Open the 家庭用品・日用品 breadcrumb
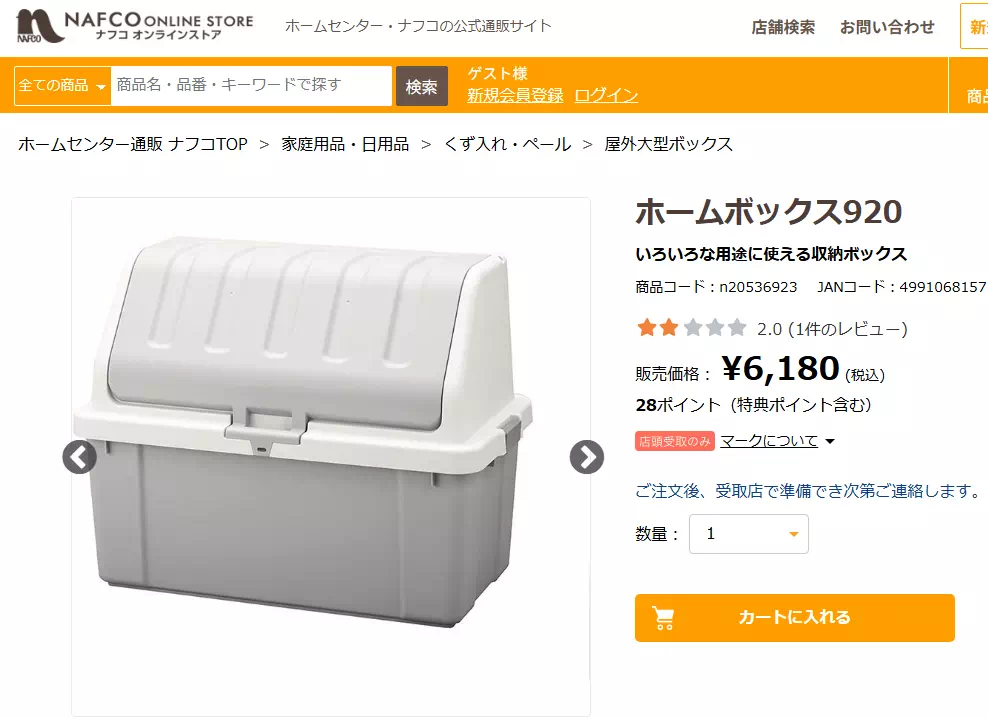This screenshot has width=988, height=717. click(x=345, y=144)
